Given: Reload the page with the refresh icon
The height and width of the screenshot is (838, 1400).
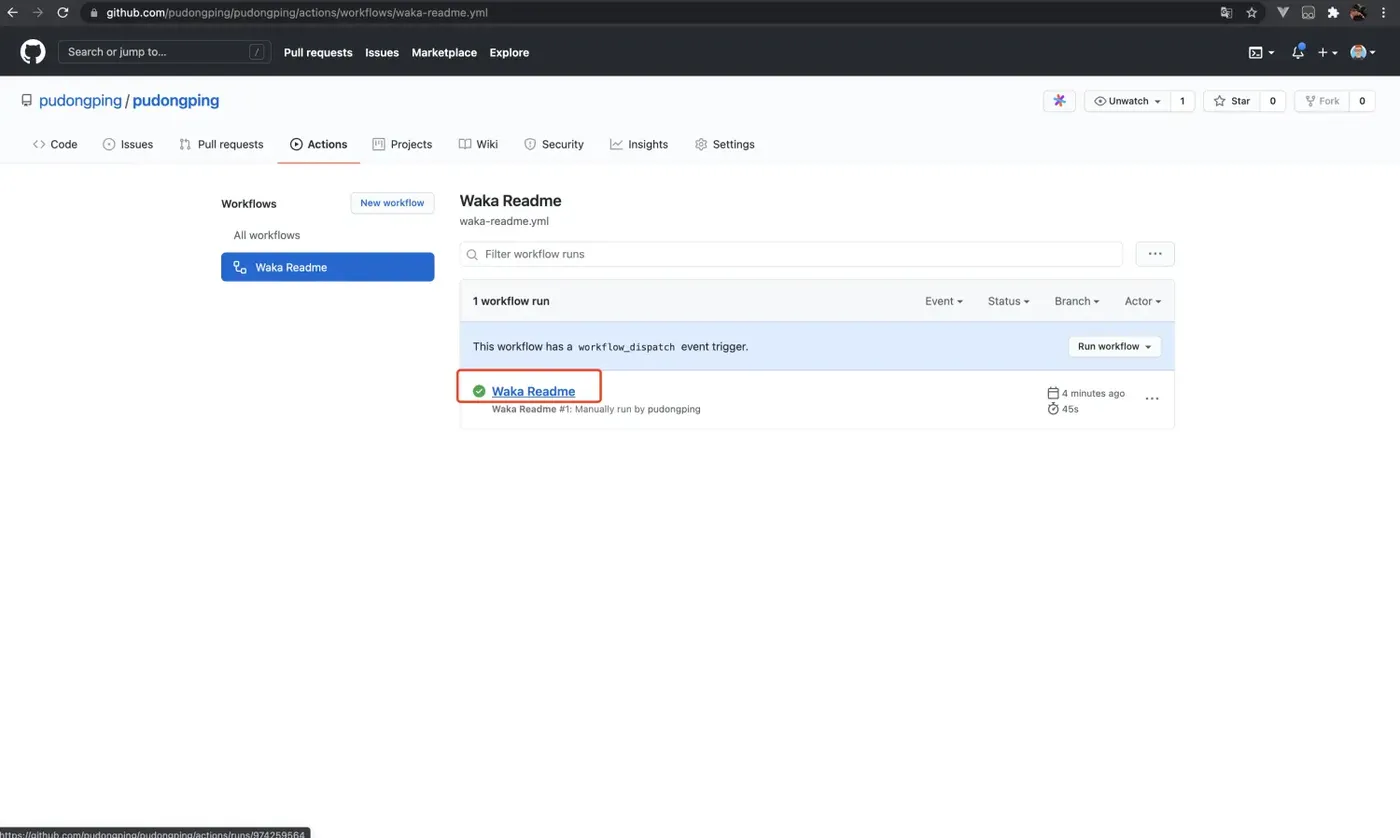Looking at the screenshot, I should pos(63,13).
